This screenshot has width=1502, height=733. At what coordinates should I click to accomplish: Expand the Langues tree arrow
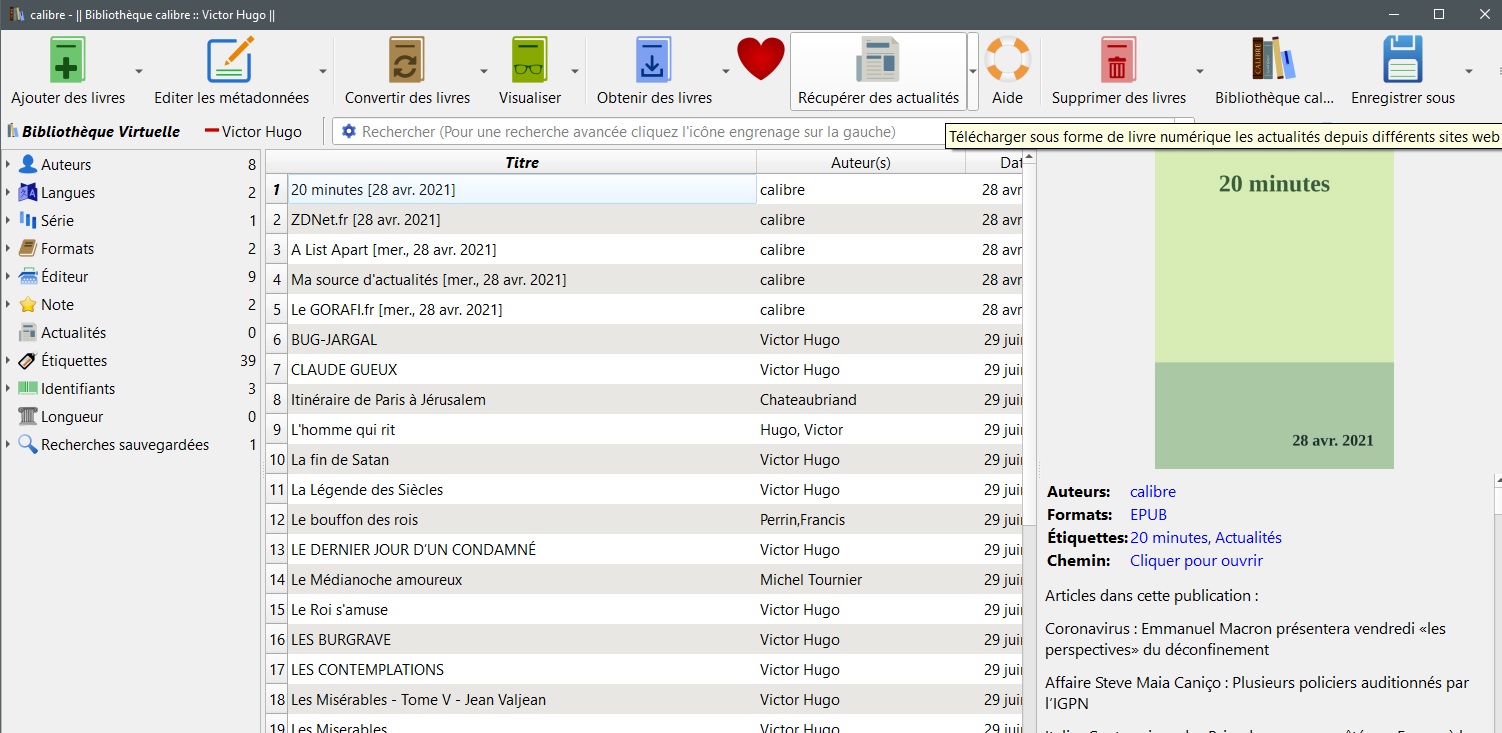pyautogui.click(x=8, y=192)
